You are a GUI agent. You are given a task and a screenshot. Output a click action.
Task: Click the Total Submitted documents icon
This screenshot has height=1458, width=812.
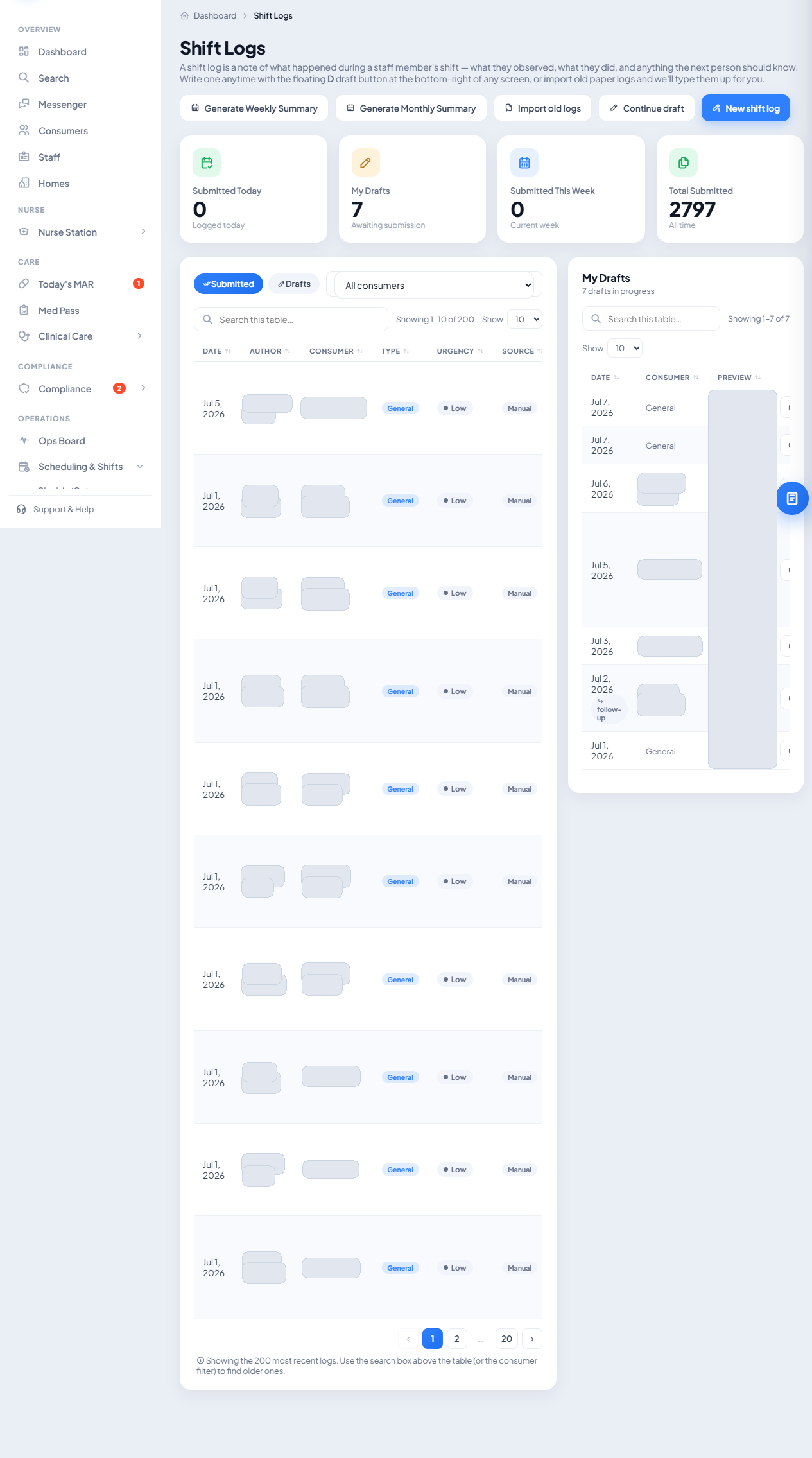[x=683, y=162]
